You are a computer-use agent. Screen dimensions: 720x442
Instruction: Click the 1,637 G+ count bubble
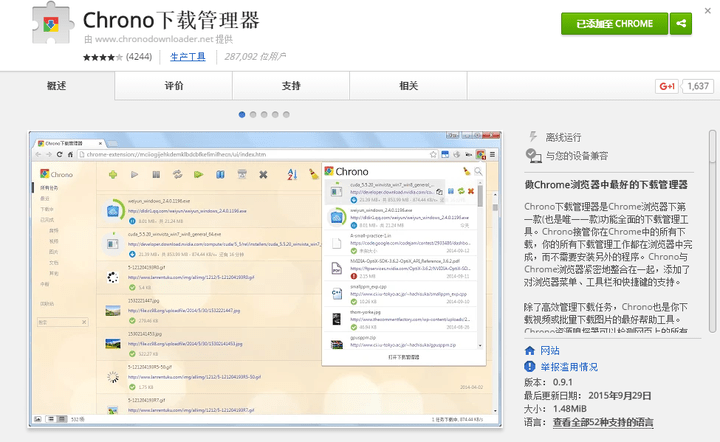click(698, 86)
